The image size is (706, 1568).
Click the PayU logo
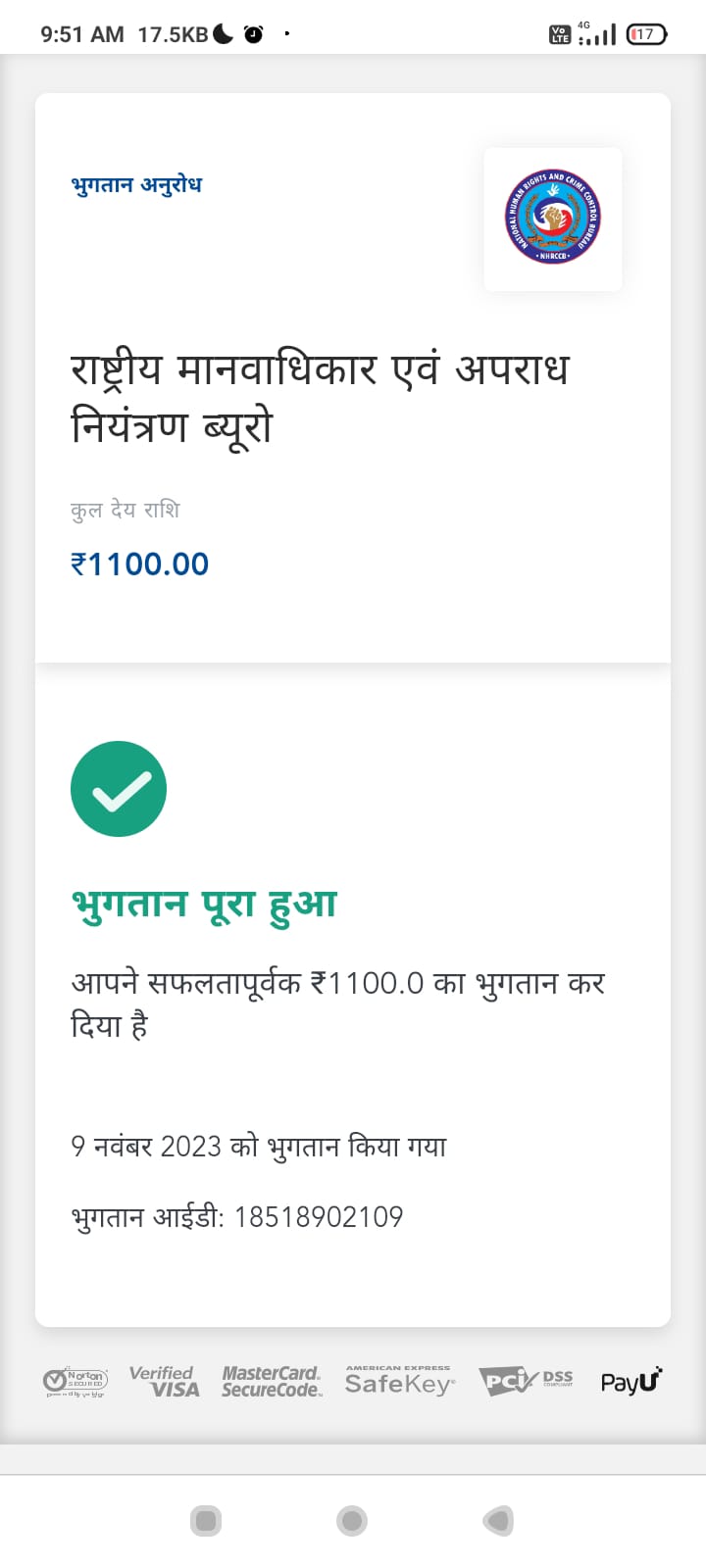click(x=631, y=1381)
